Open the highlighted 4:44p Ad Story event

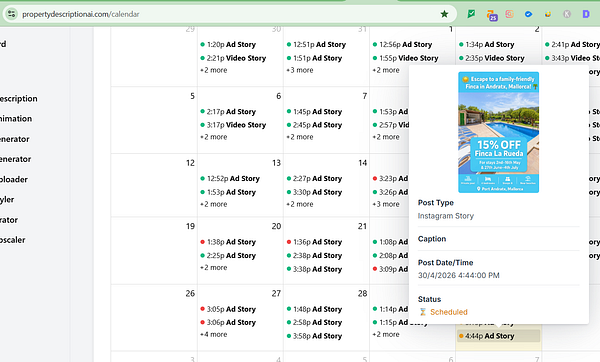coord(499,336)
